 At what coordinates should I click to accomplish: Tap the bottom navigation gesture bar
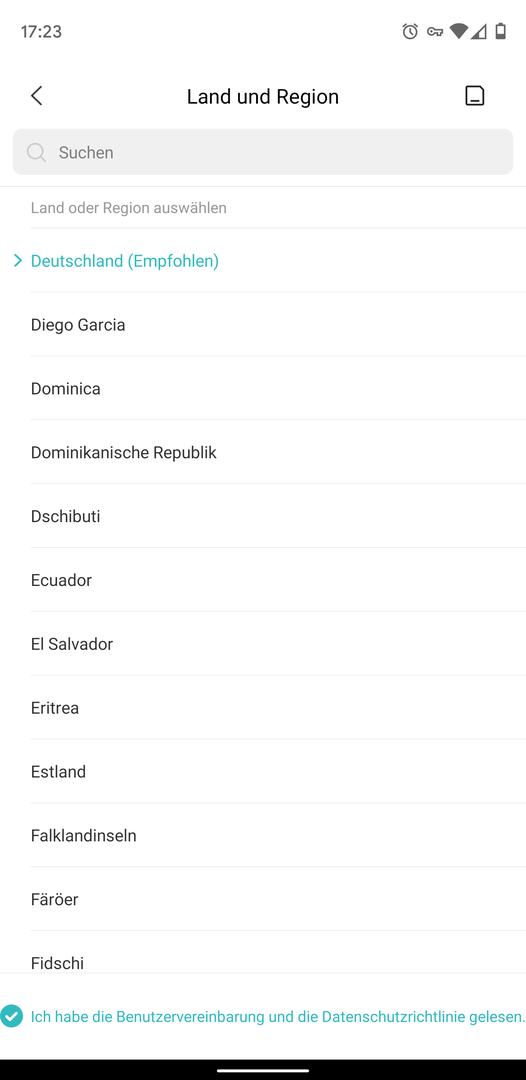pos(263,1070)
